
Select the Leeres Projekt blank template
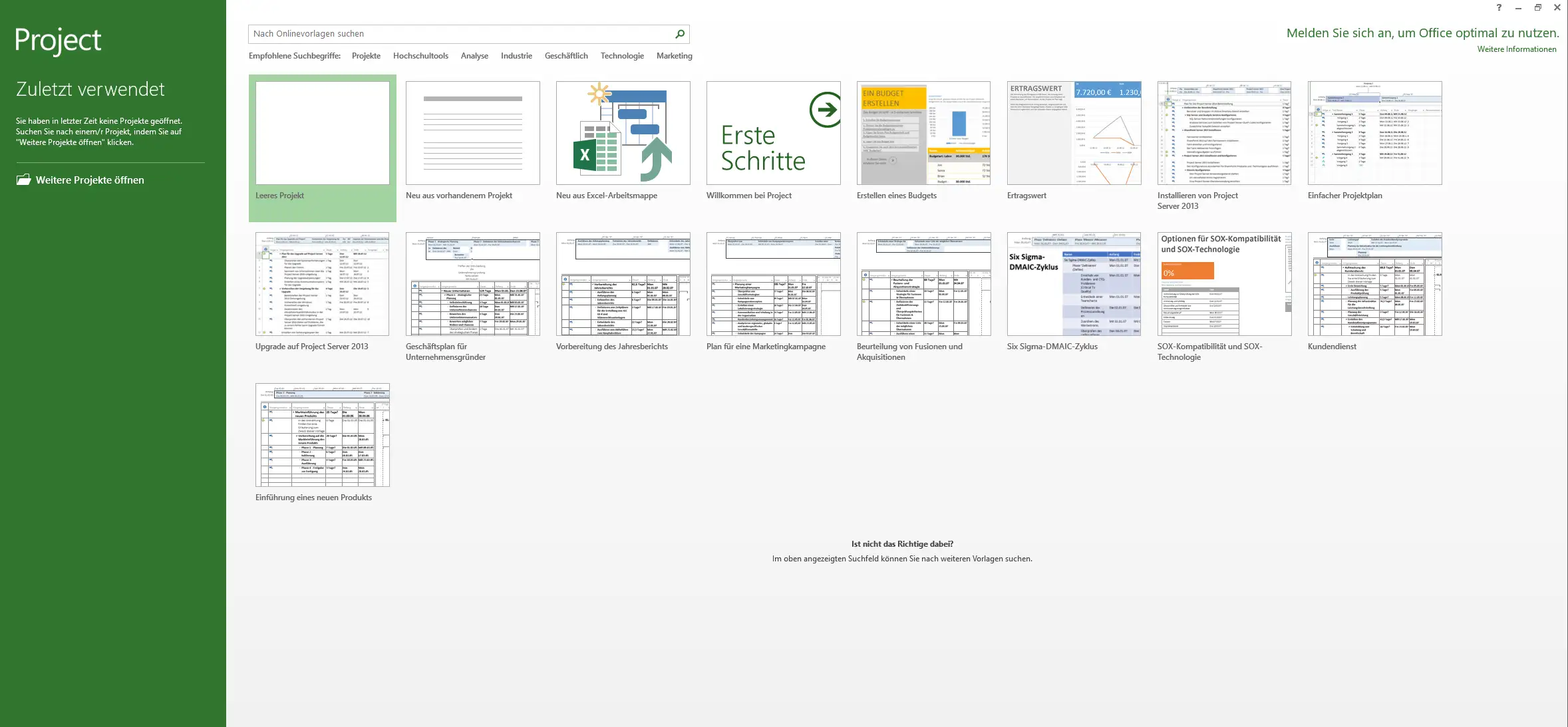click(x=322, y=133)
